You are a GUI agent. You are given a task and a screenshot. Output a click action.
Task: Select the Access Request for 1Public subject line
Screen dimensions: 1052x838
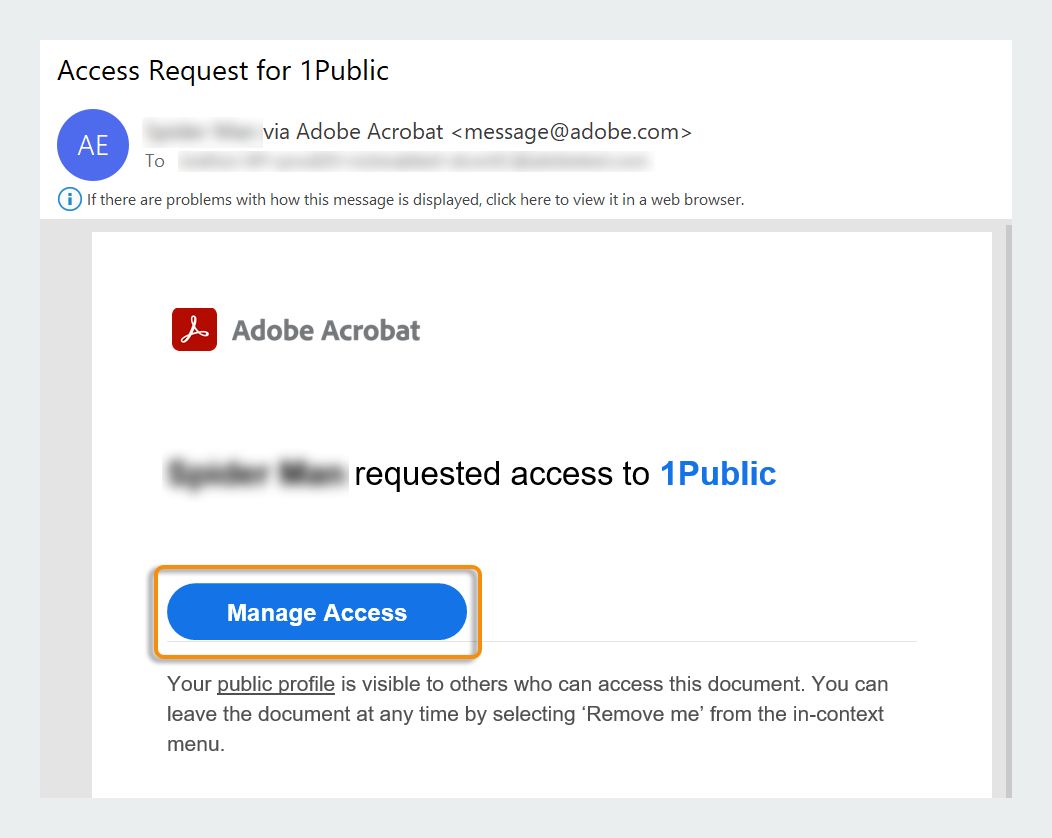222,71
